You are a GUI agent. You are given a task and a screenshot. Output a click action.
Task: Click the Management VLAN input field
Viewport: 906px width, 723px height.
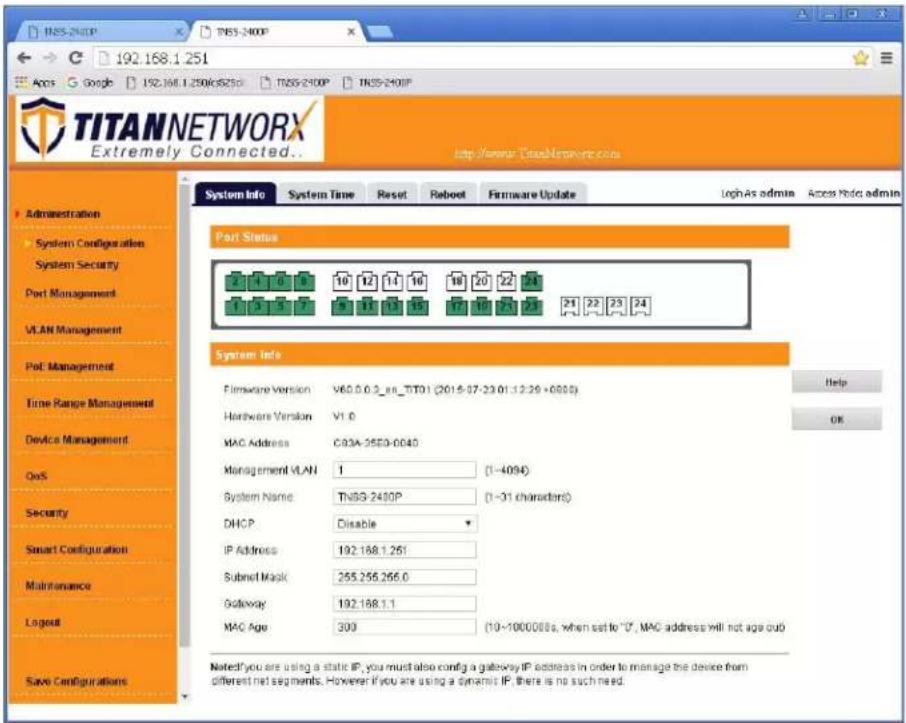click(x=404, y=470)
